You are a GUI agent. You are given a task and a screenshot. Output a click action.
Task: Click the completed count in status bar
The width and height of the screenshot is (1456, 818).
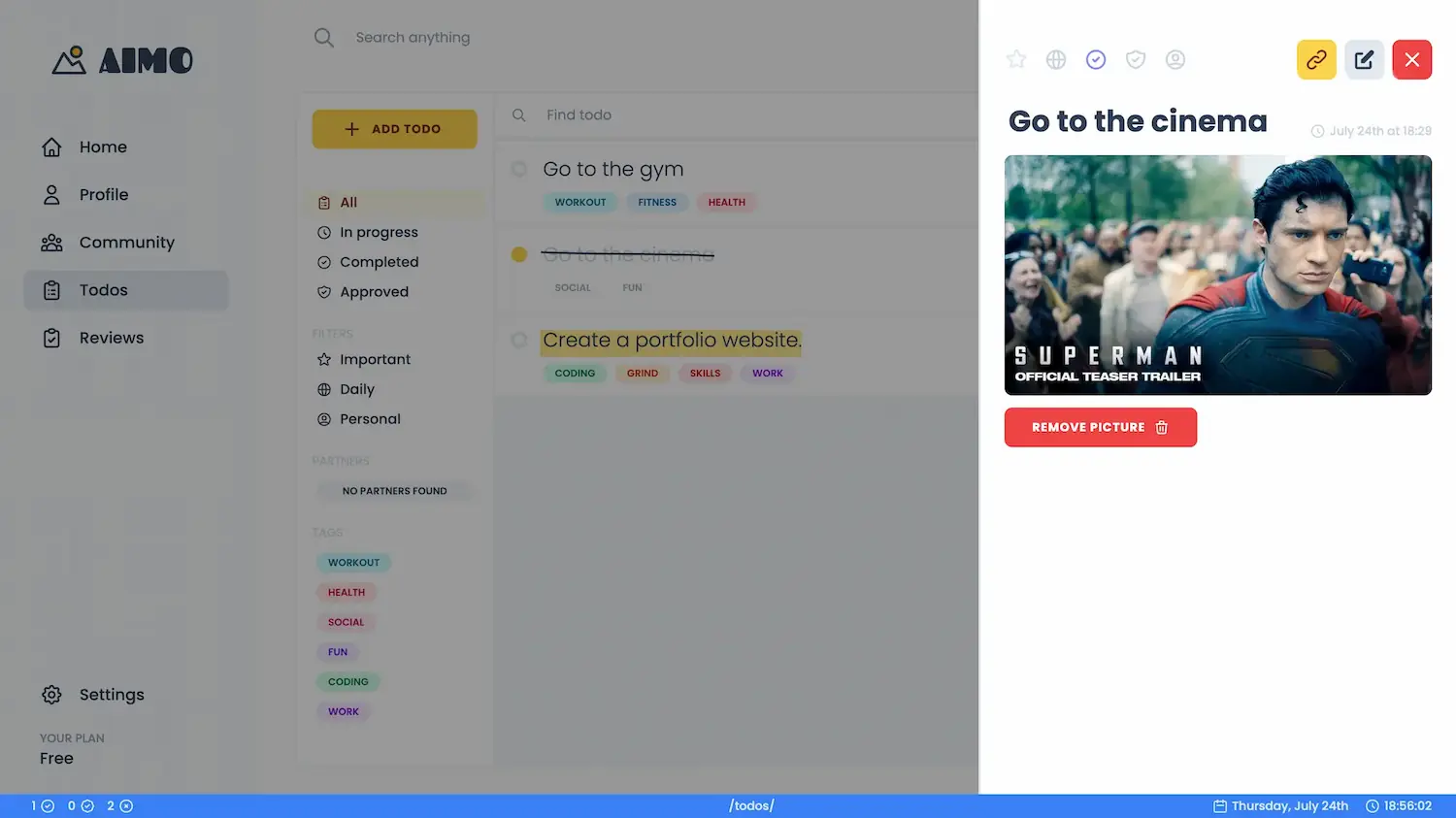(x=43, y=806)
